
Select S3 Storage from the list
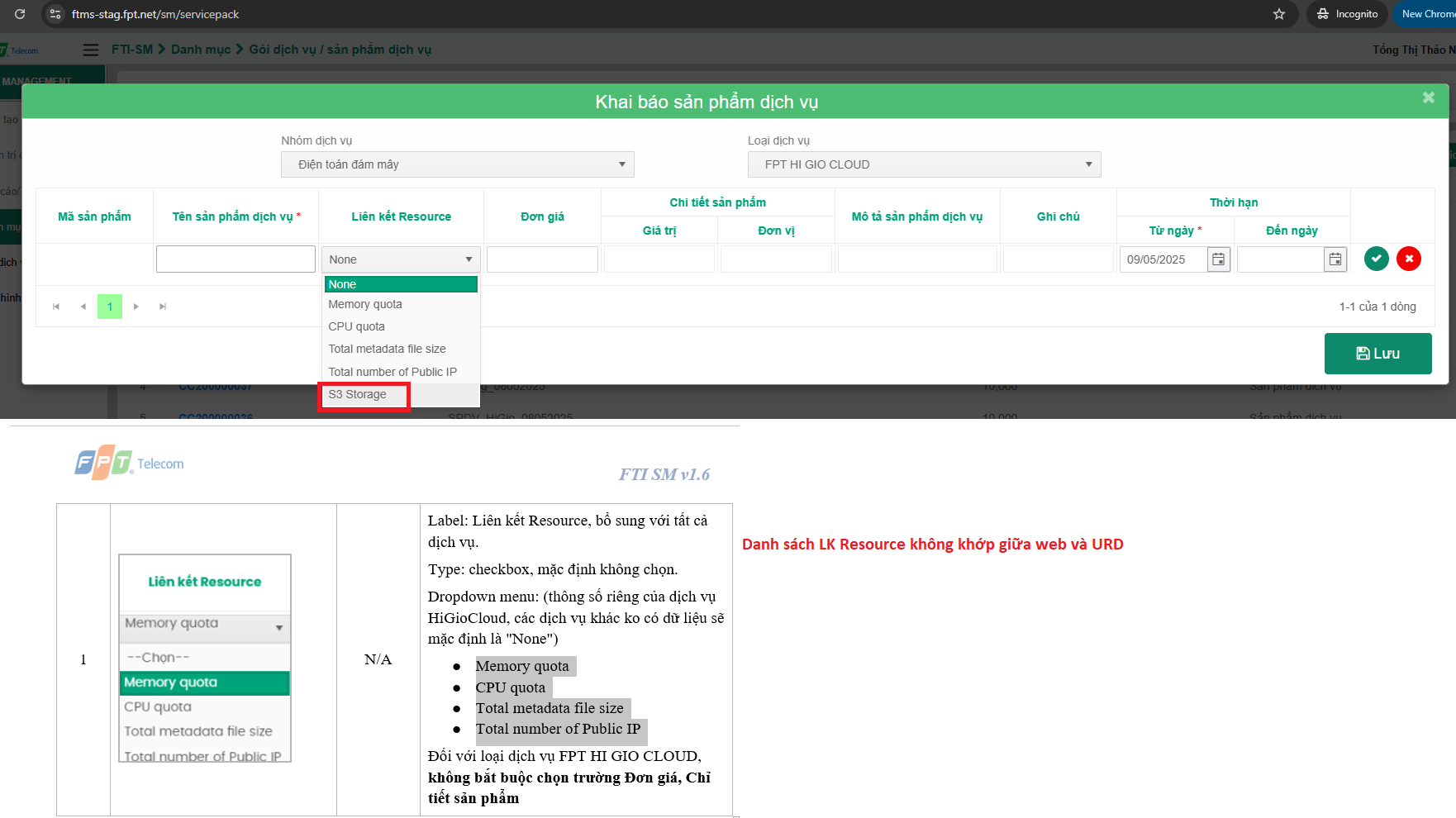point(358,395)
